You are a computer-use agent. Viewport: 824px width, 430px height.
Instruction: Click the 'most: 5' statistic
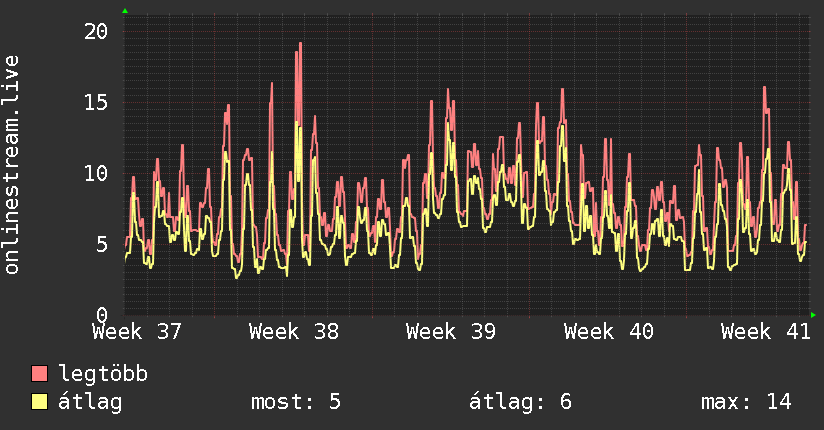click(x=296, y=402)
